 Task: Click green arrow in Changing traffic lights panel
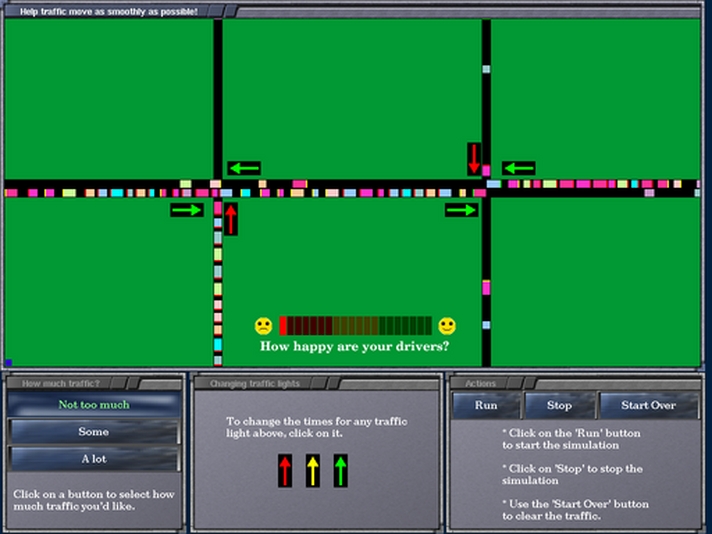point(341,470)
